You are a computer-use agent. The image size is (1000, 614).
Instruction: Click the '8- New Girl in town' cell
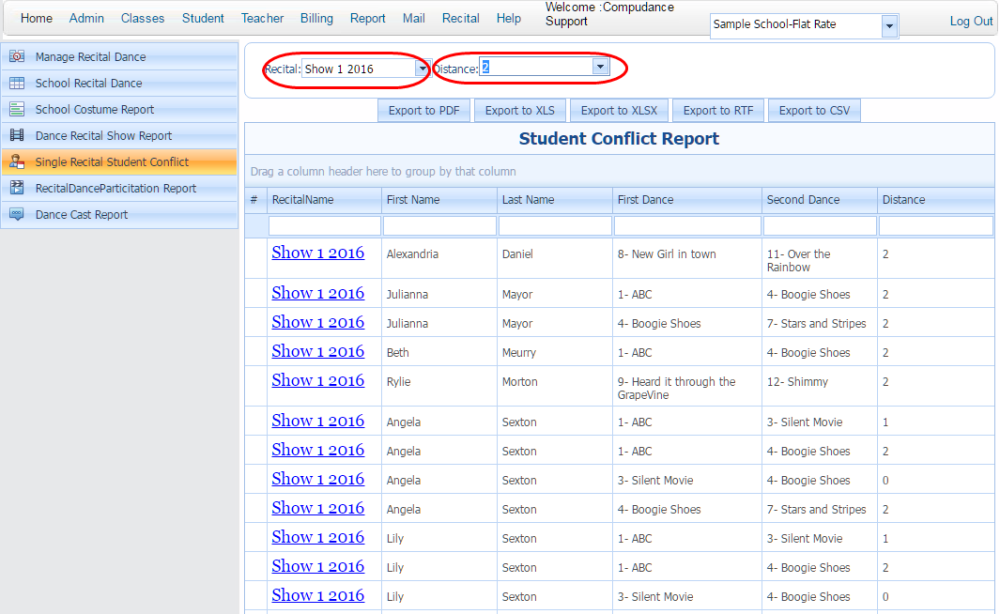(x=687, y=258)
